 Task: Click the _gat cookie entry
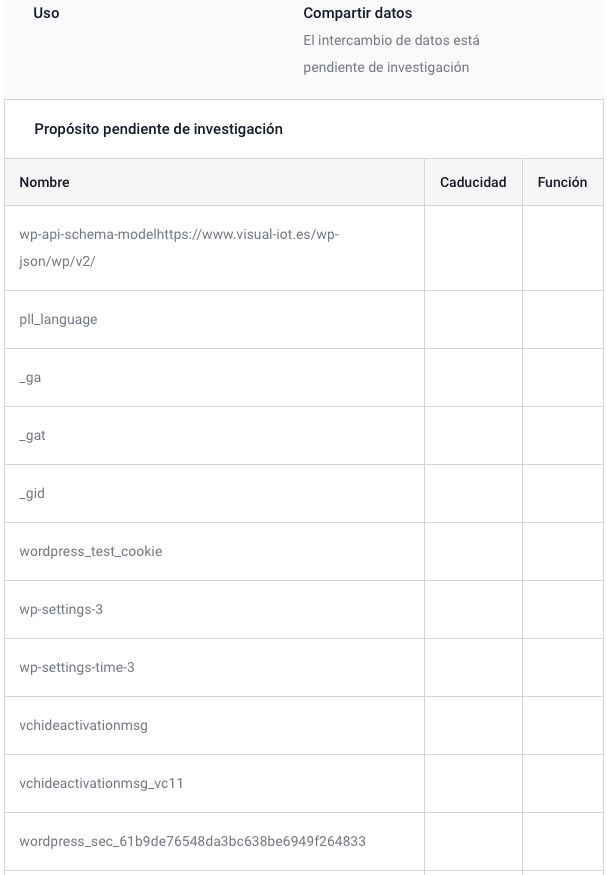[32, 436]
